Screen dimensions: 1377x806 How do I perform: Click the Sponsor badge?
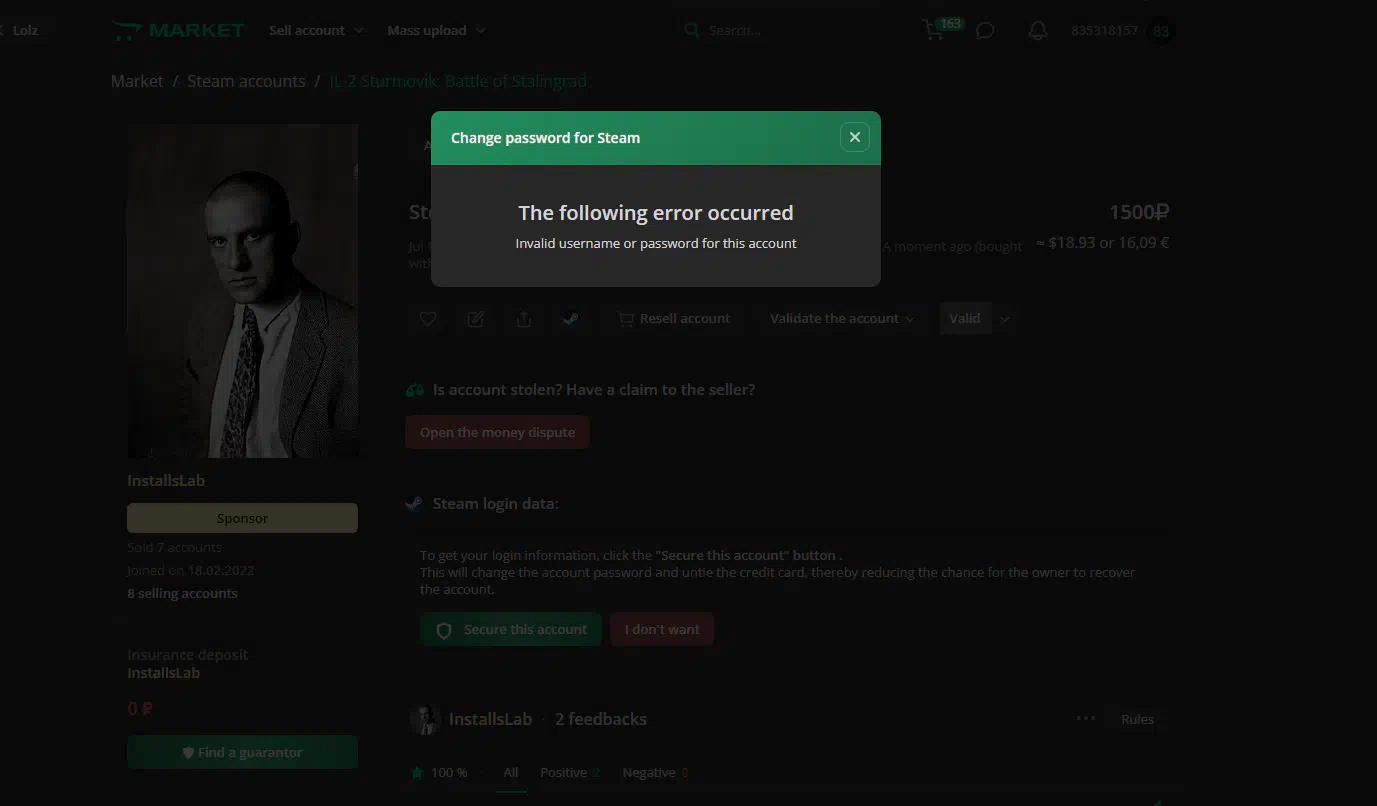242,518
